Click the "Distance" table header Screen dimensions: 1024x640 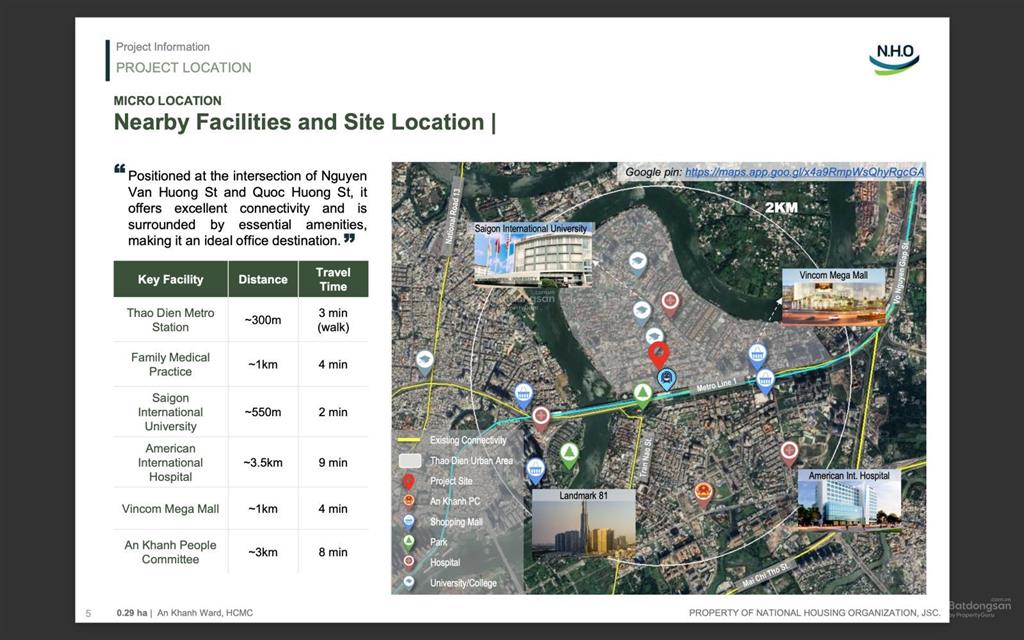[263, 280]
